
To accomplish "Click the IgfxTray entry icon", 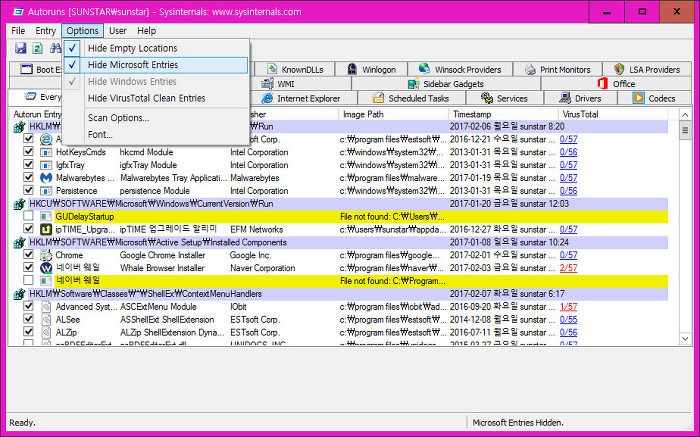I will point(46,165).
